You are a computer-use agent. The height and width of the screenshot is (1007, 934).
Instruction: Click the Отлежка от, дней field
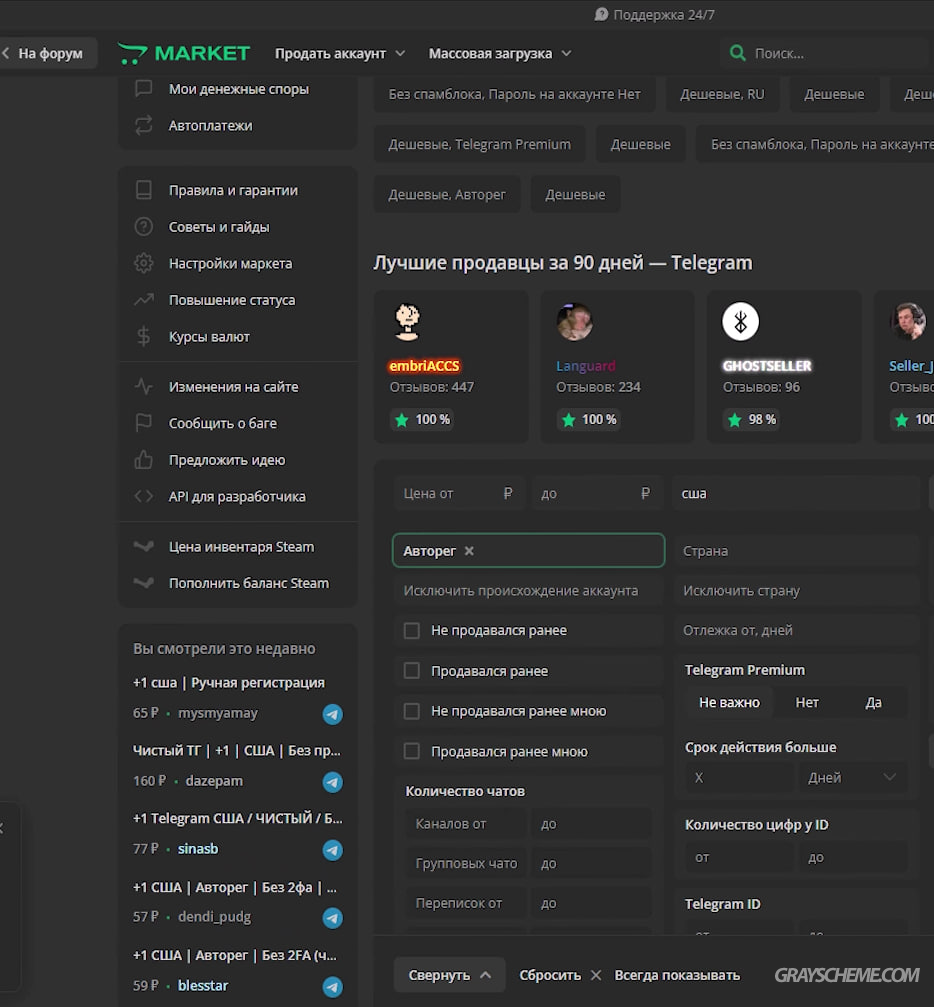[797, 631]
